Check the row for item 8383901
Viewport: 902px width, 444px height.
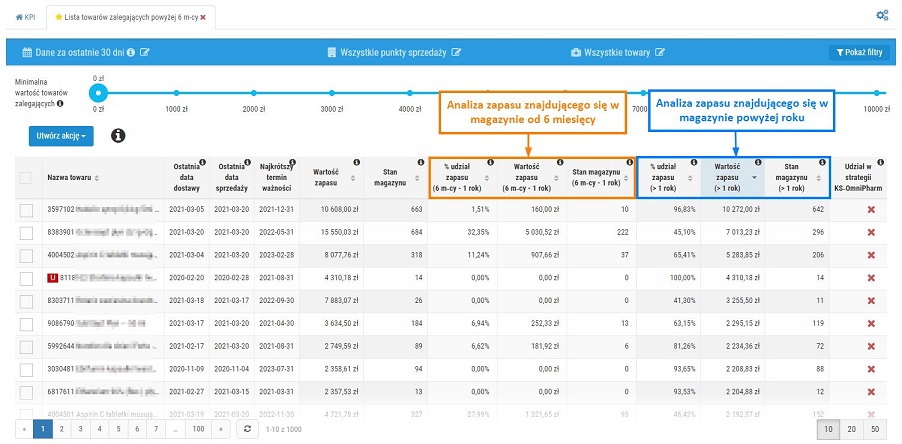point(26,233)
